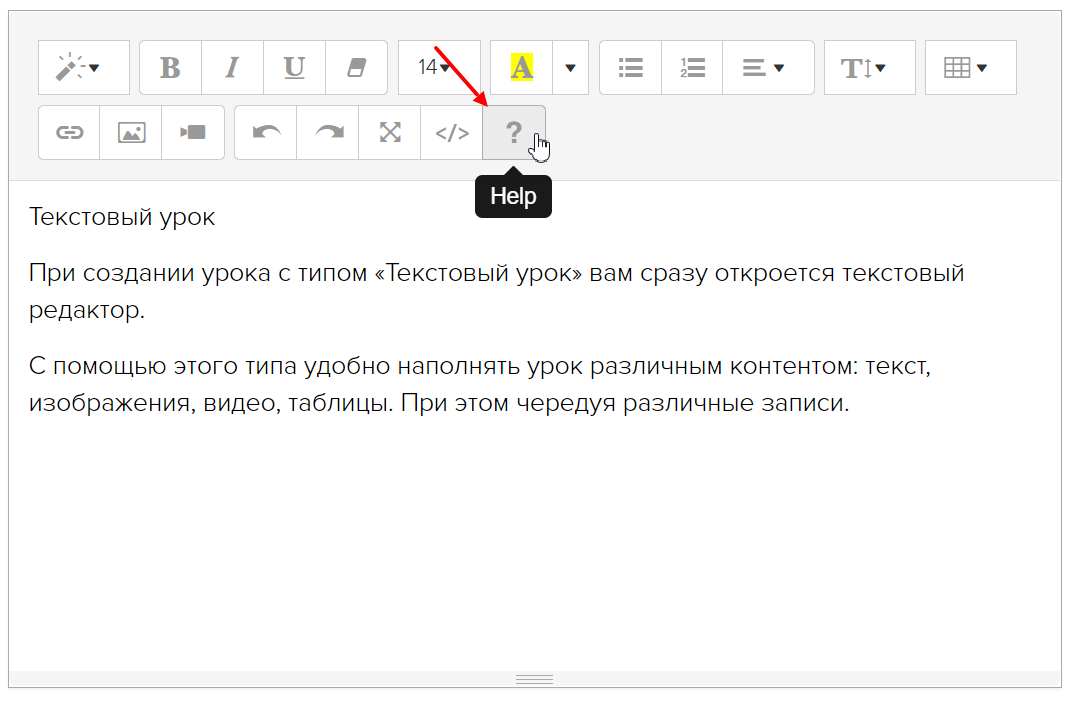Click the insert video icon
1070x725 pixels.
[193, 133]
